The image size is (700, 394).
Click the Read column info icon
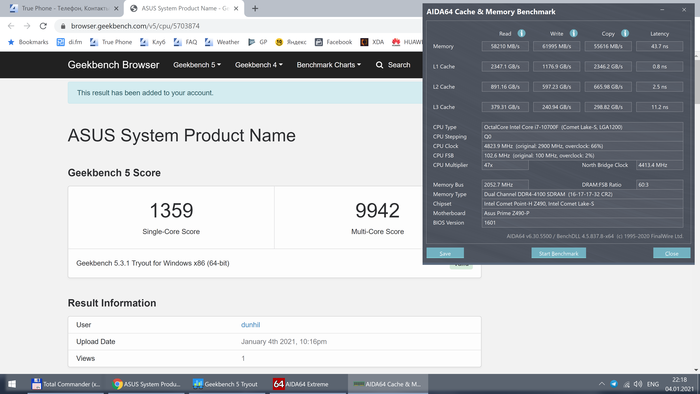(x=521, y=33)
